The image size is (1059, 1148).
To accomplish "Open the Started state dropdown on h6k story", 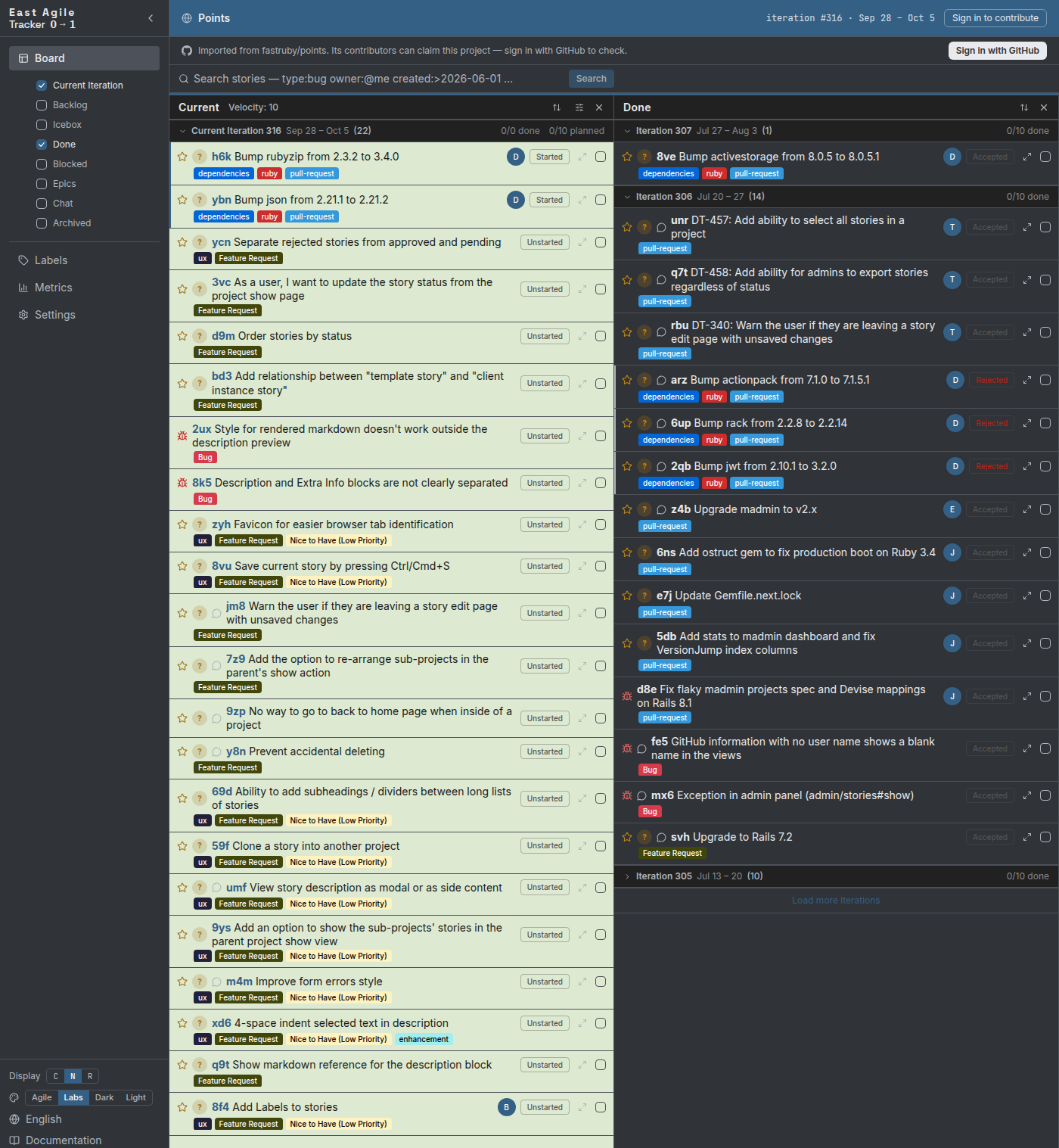I will [549, 157].
